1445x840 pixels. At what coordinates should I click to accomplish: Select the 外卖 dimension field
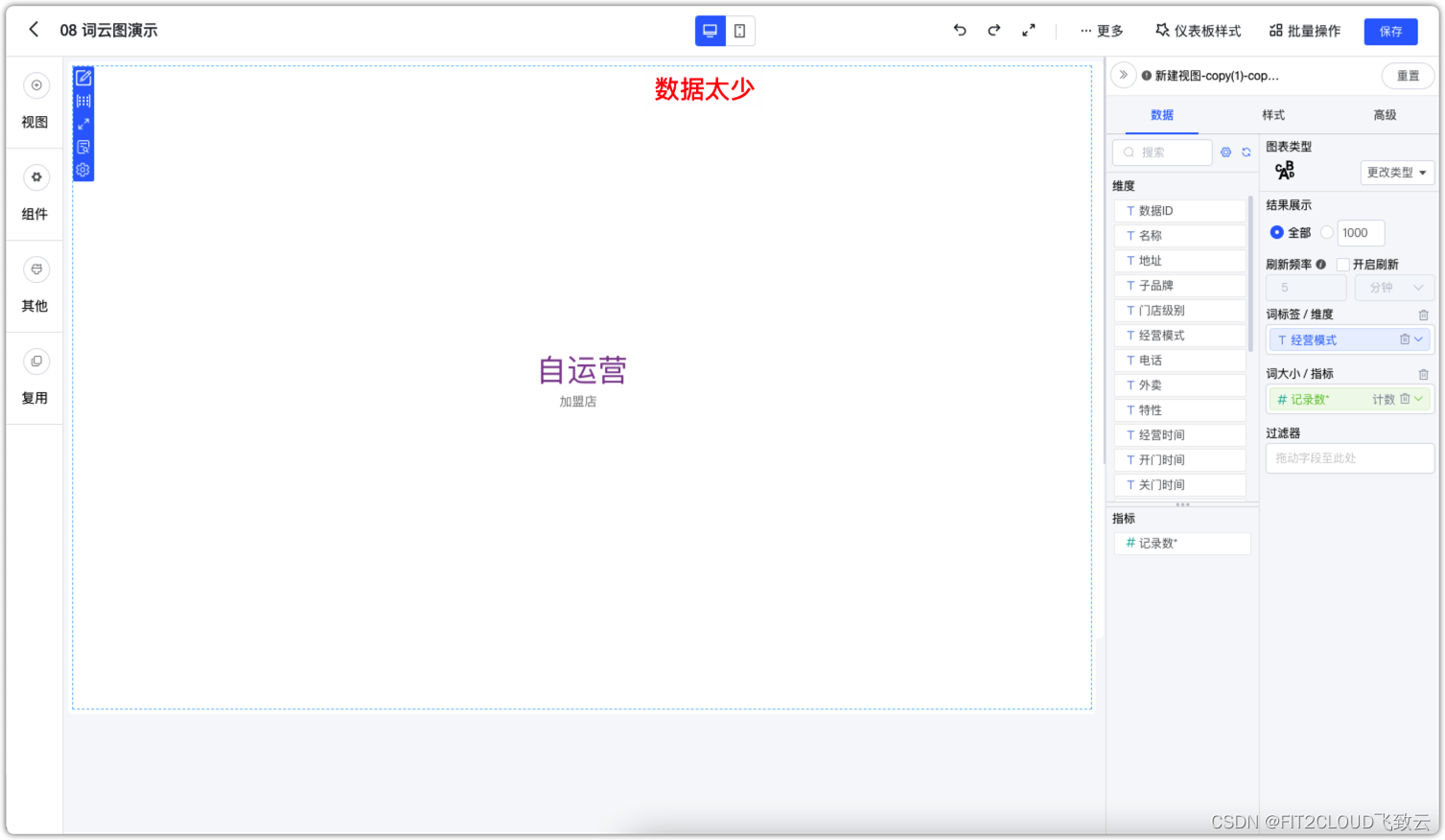click(x=1180, y=385)
